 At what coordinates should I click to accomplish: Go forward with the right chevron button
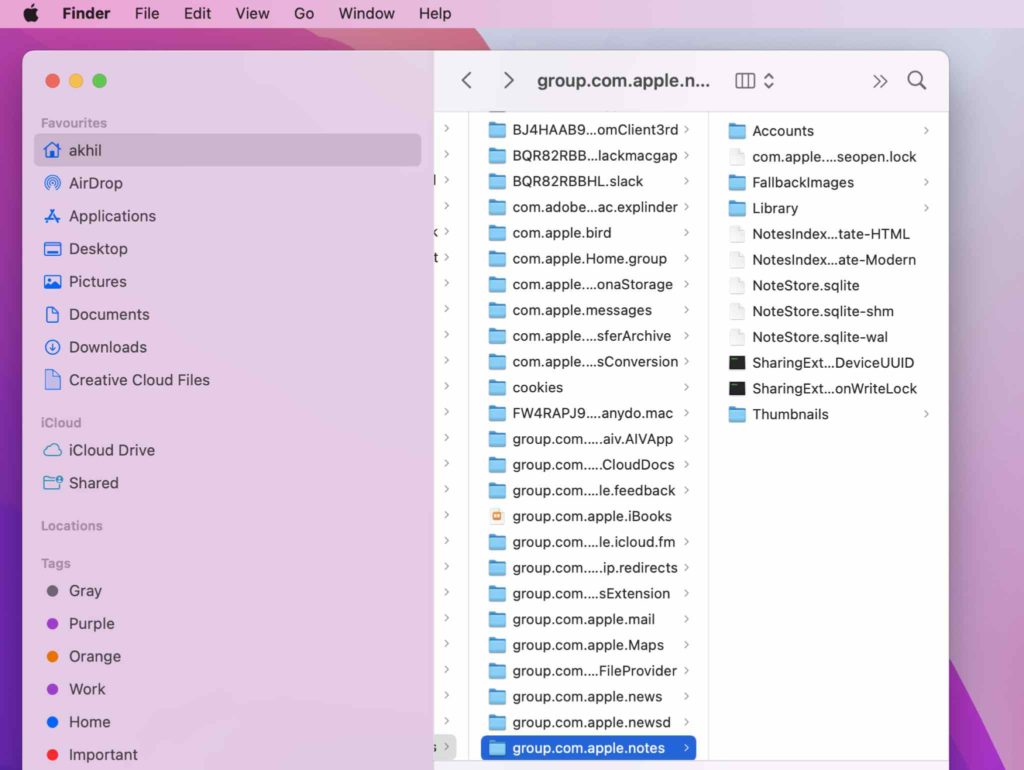click(x=508, y=80)
